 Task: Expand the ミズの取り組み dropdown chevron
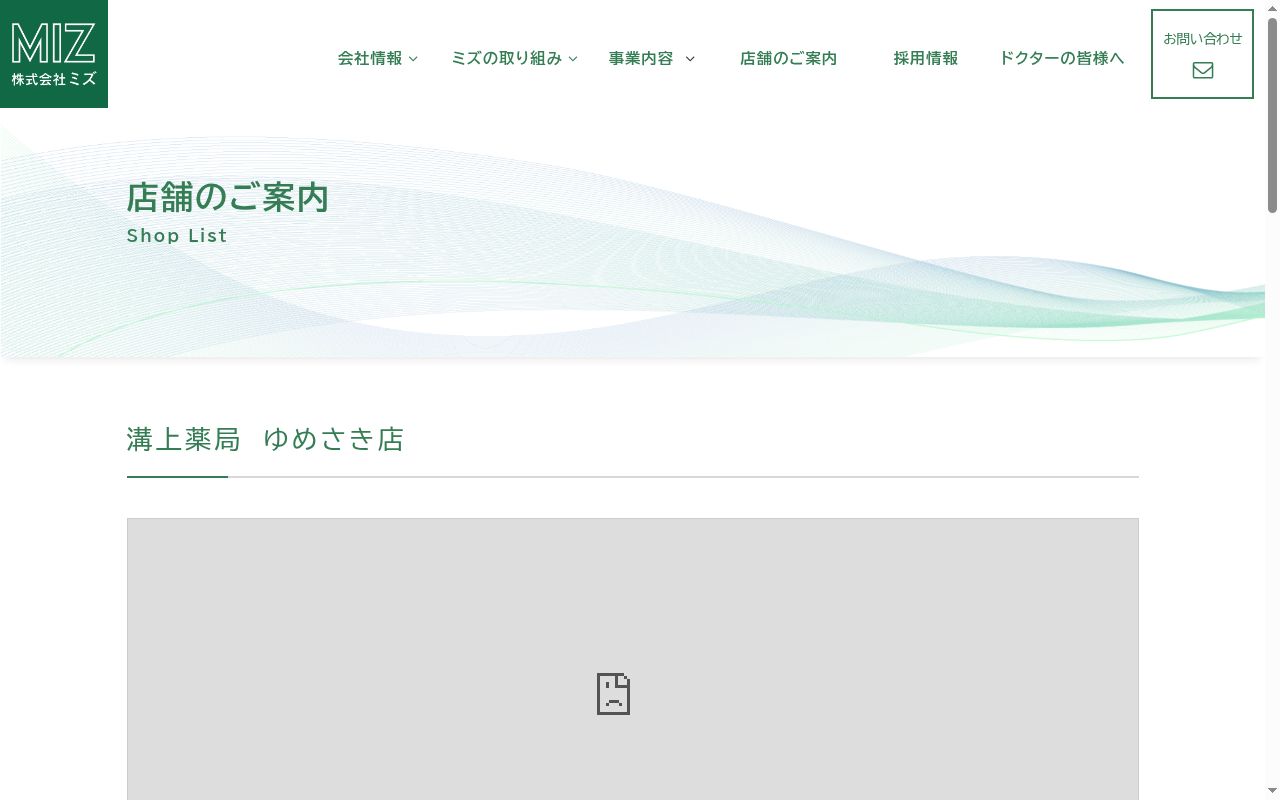pos(573,59)
